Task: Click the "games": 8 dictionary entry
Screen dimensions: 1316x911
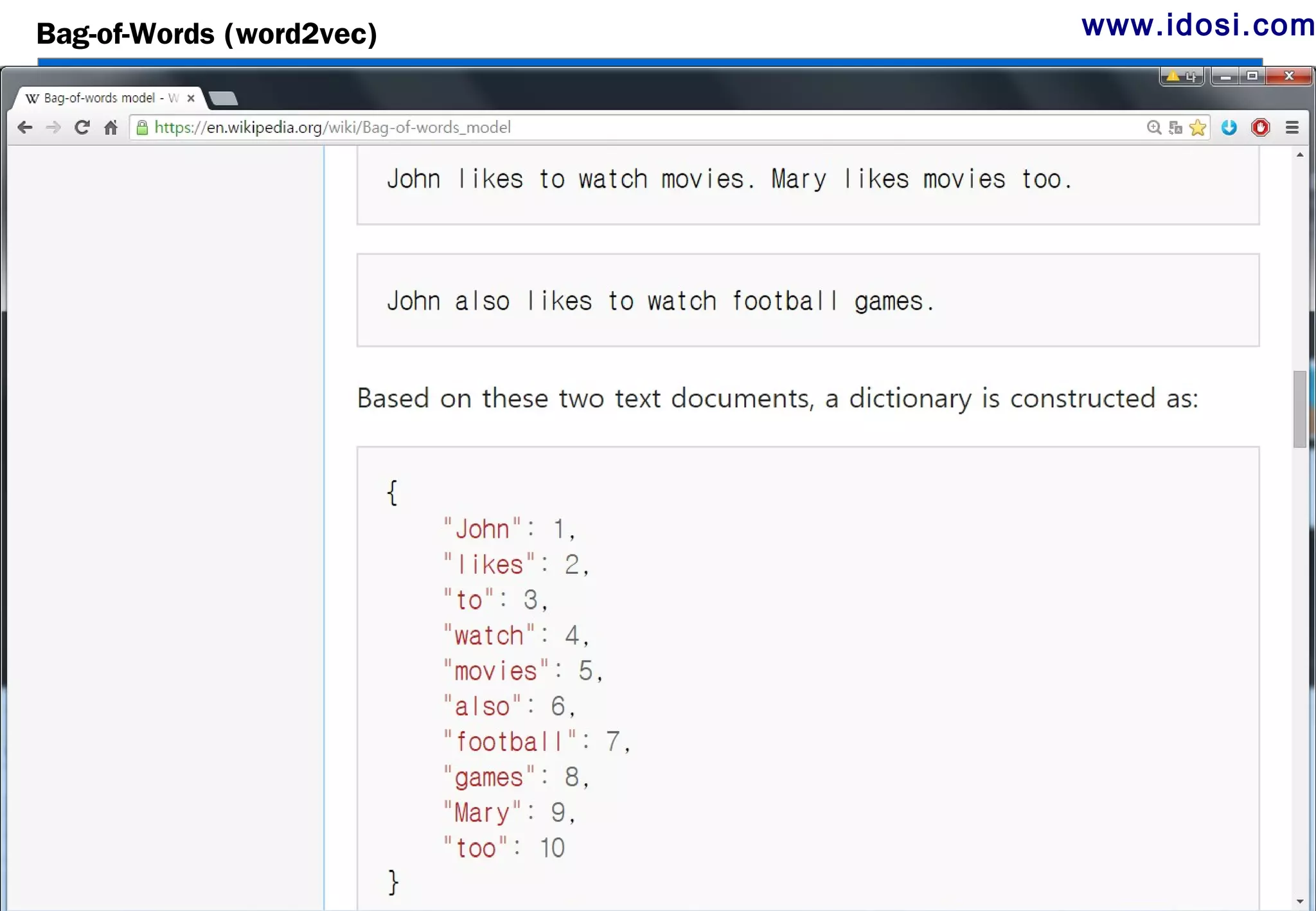Action: [x=515, y=777]
